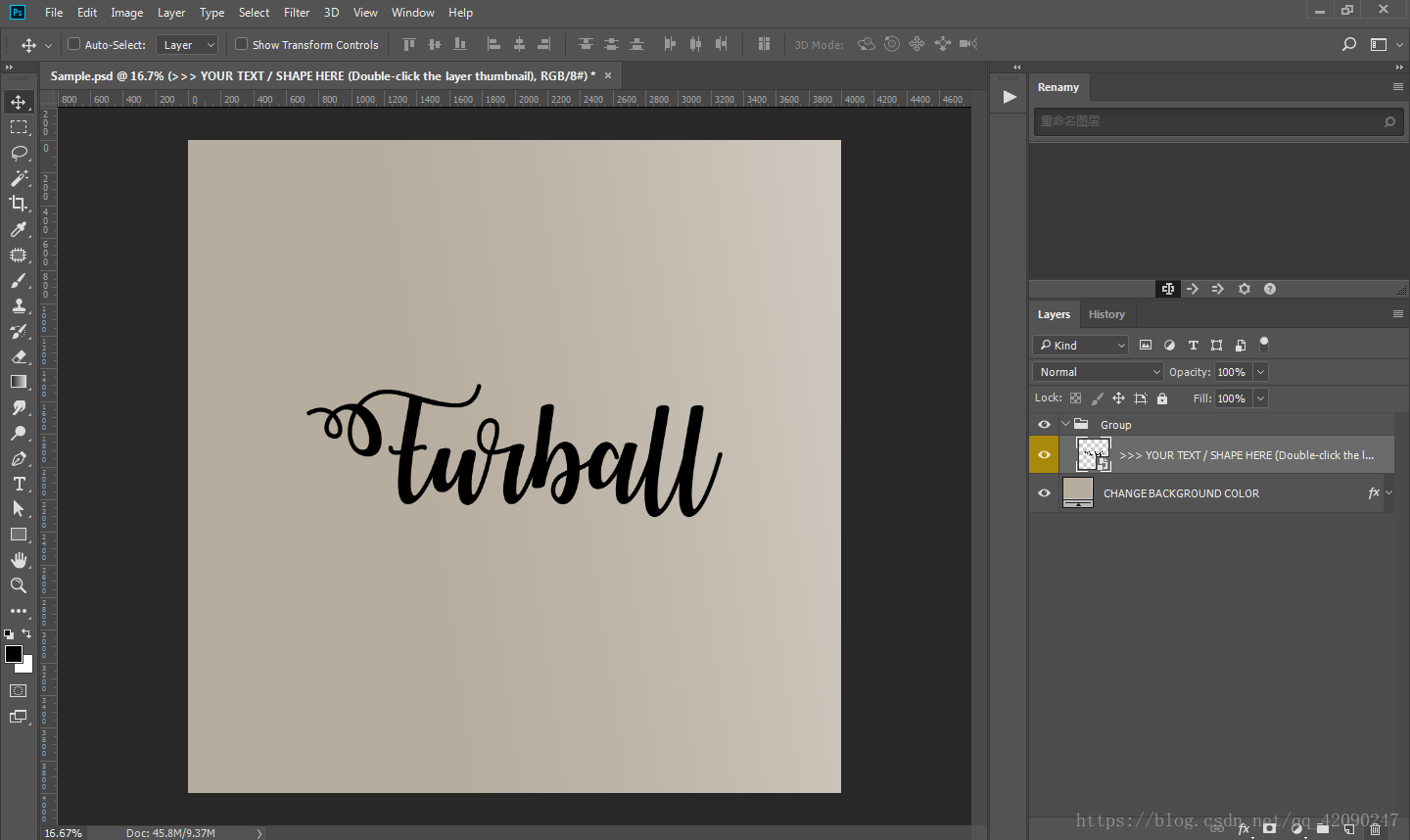The height and width of the screenshot is (840, 1410).
Task: Select the Rectangle shape tool
Action: 19,535
